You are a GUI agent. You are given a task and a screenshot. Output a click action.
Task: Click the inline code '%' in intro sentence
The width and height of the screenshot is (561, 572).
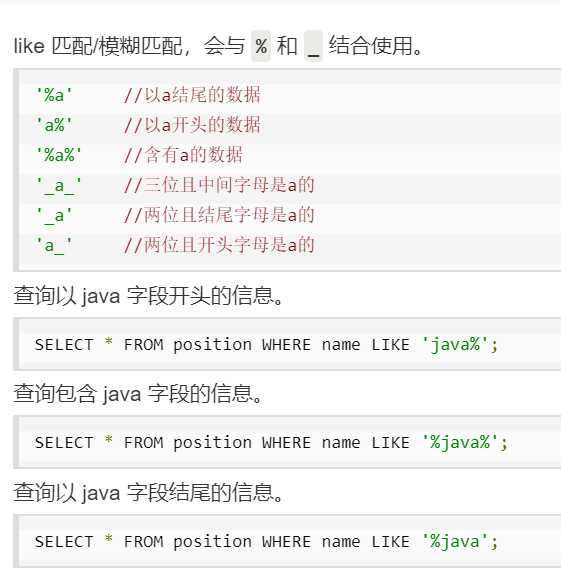coord(261,46)
